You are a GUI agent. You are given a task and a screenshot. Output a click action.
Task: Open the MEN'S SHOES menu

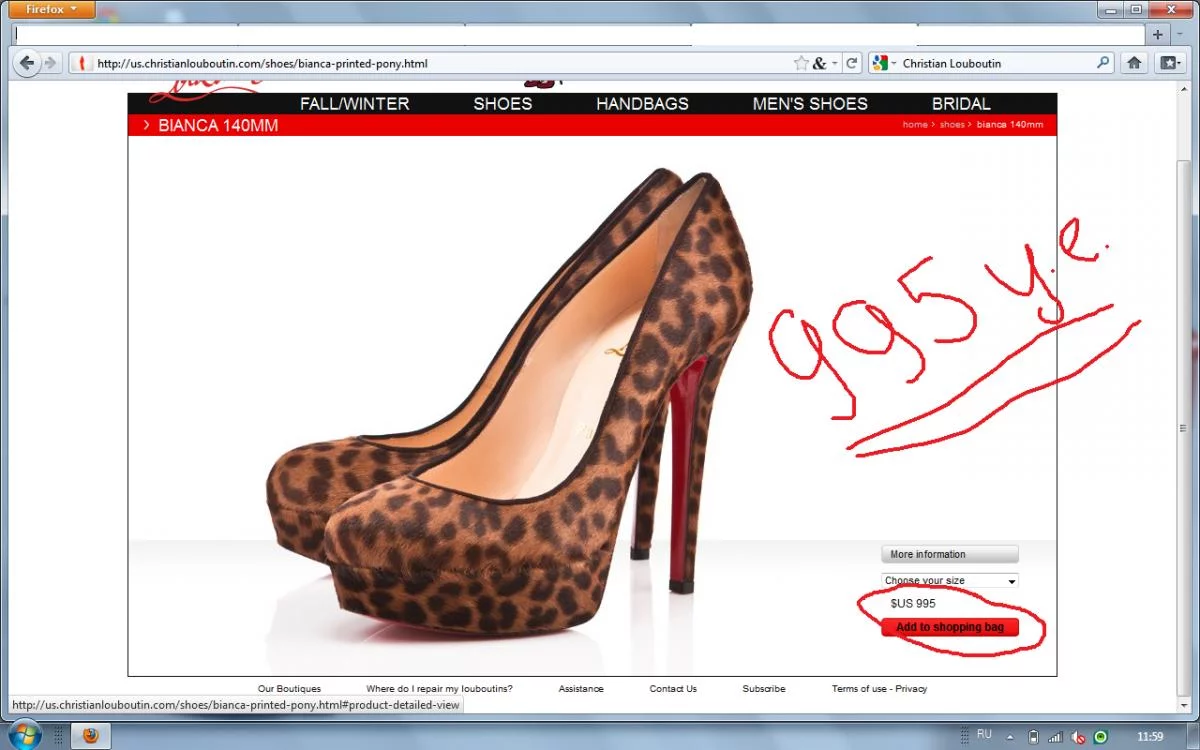(810, 104)
